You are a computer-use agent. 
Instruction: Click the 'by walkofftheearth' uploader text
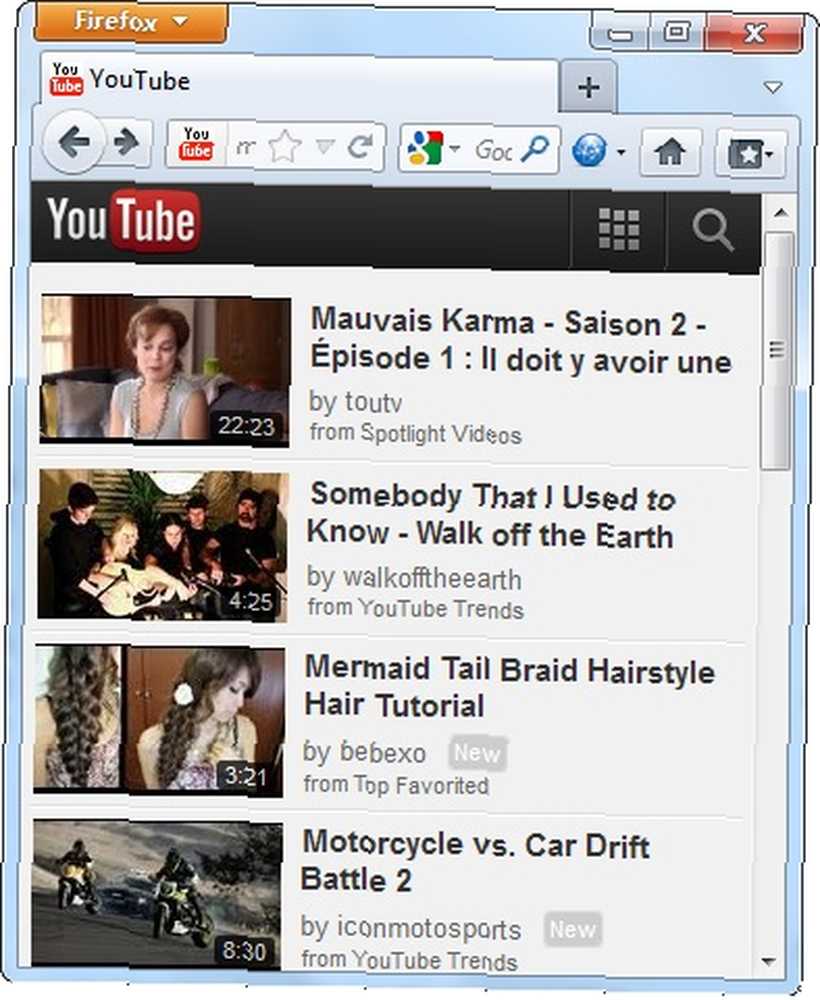[414, 578]
